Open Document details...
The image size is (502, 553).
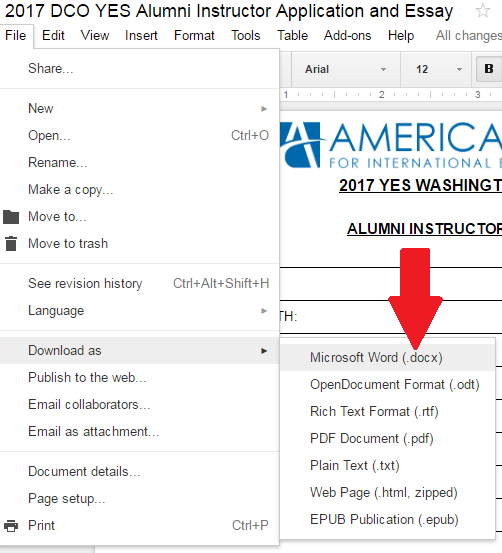(140, 472)
